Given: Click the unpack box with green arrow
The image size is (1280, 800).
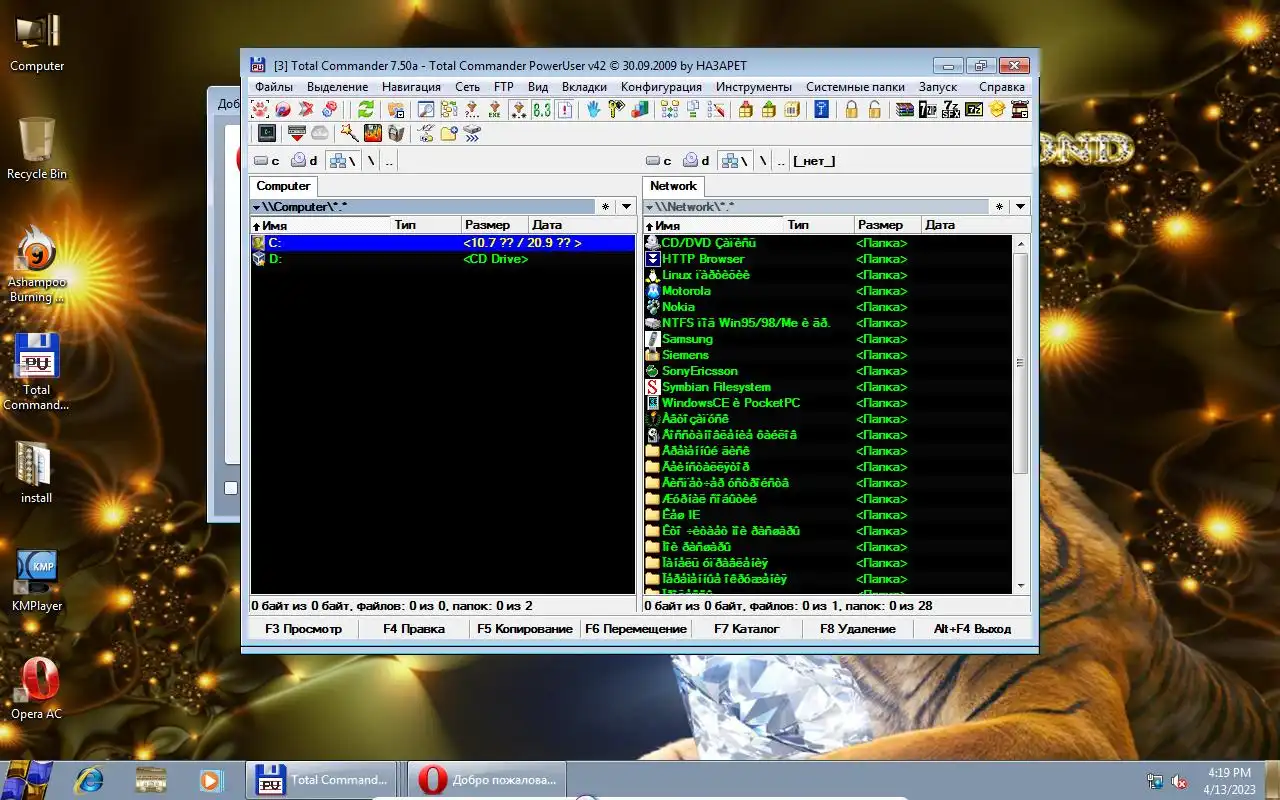Looking at the screenshot, I should [x=769, y=109].
